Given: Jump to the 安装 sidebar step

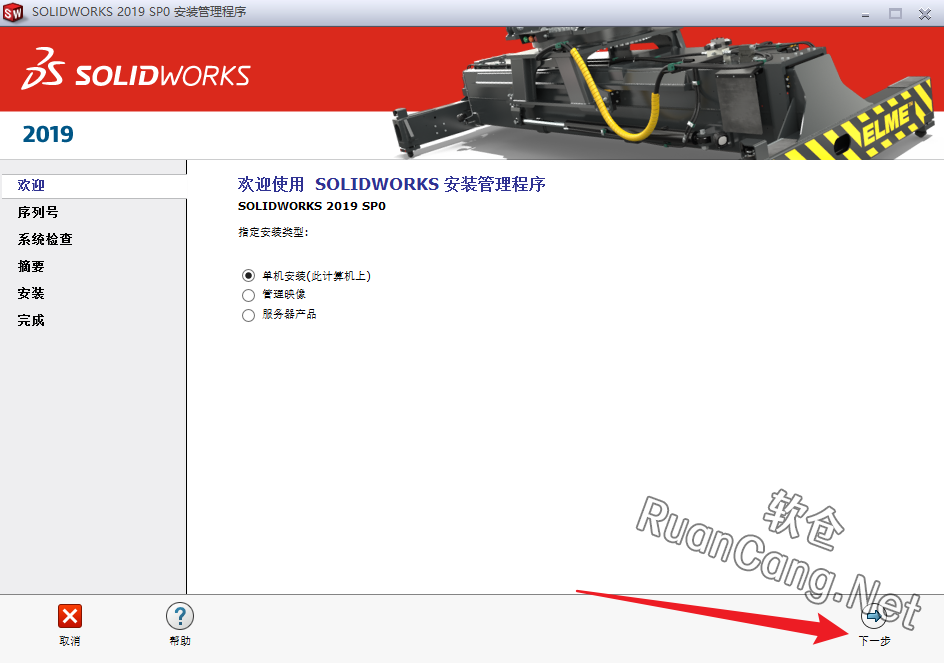Looking at the screenshot, I should (x=31, y=293).
